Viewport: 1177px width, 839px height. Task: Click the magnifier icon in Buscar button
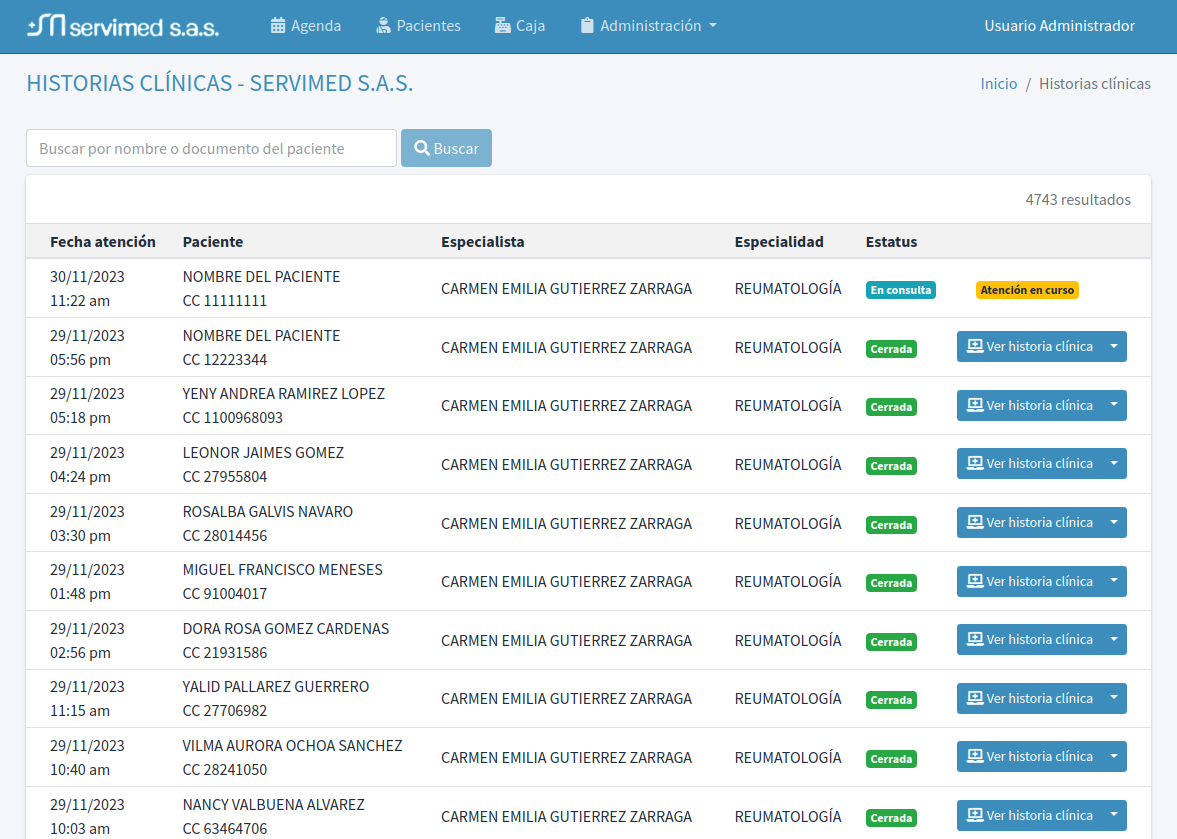click(x=422, y=148)
